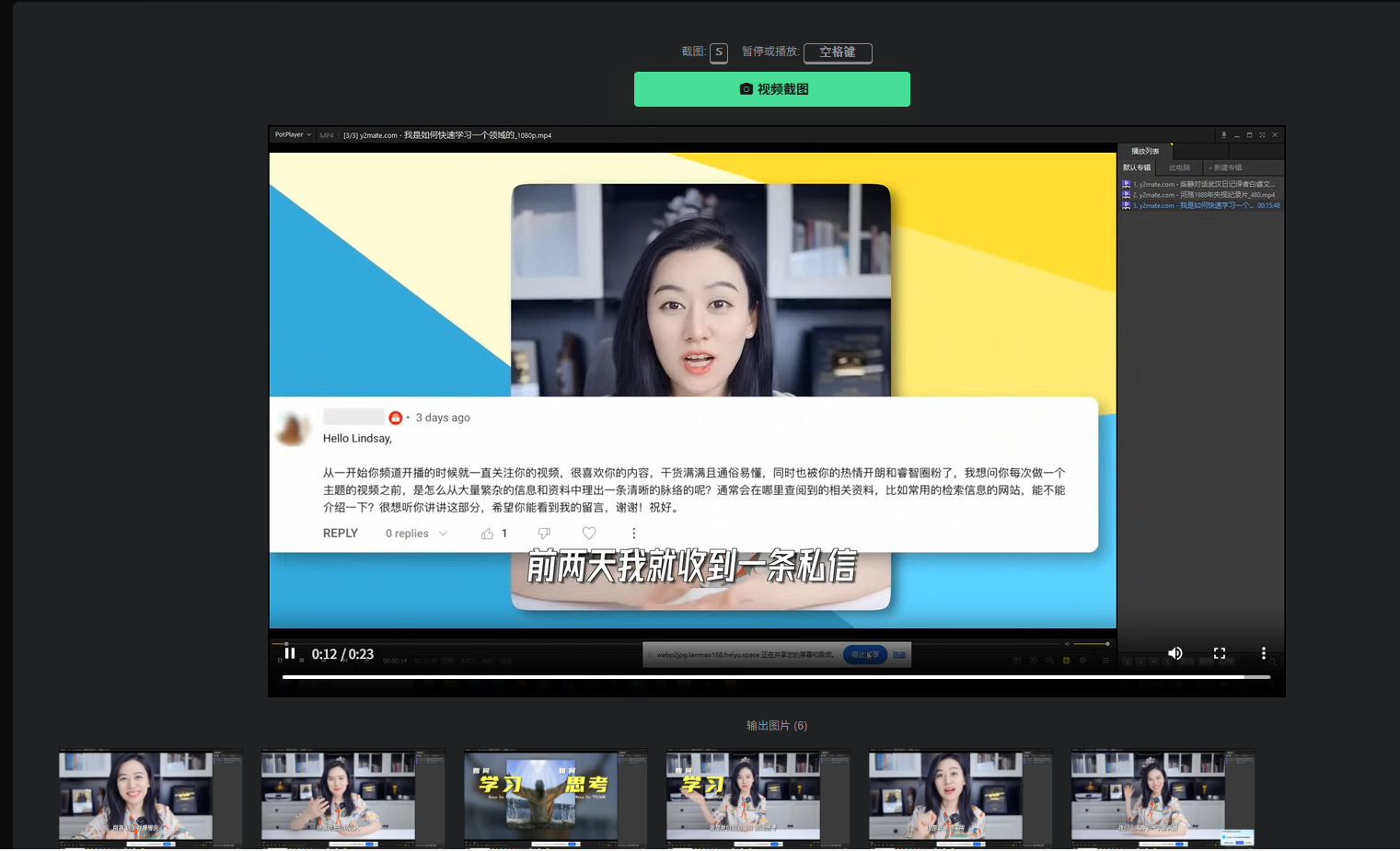Click the green 视频截图 screenshot button
The height and width of the screenshot is (851, 1400).
coord(772,89)
